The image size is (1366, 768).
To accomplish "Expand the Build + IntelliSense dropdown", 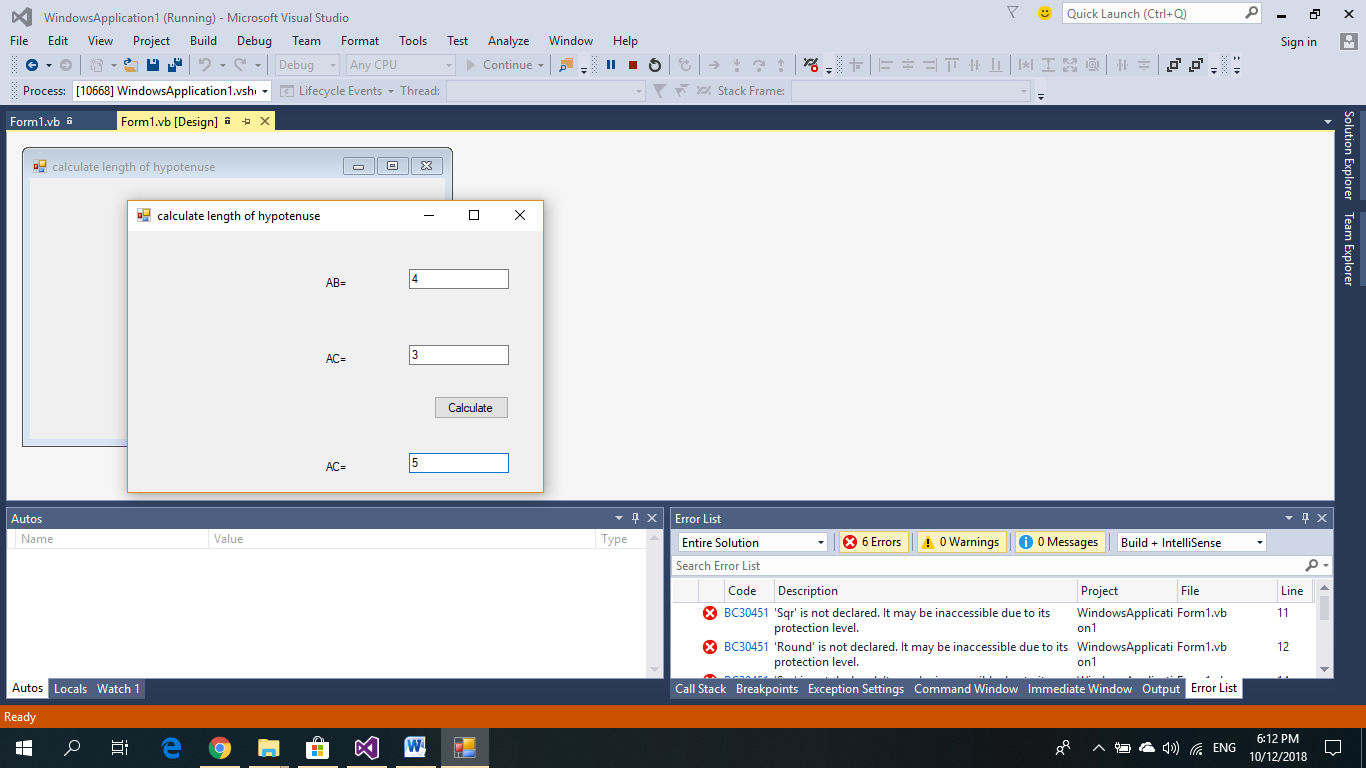I will coord(1192,542).
